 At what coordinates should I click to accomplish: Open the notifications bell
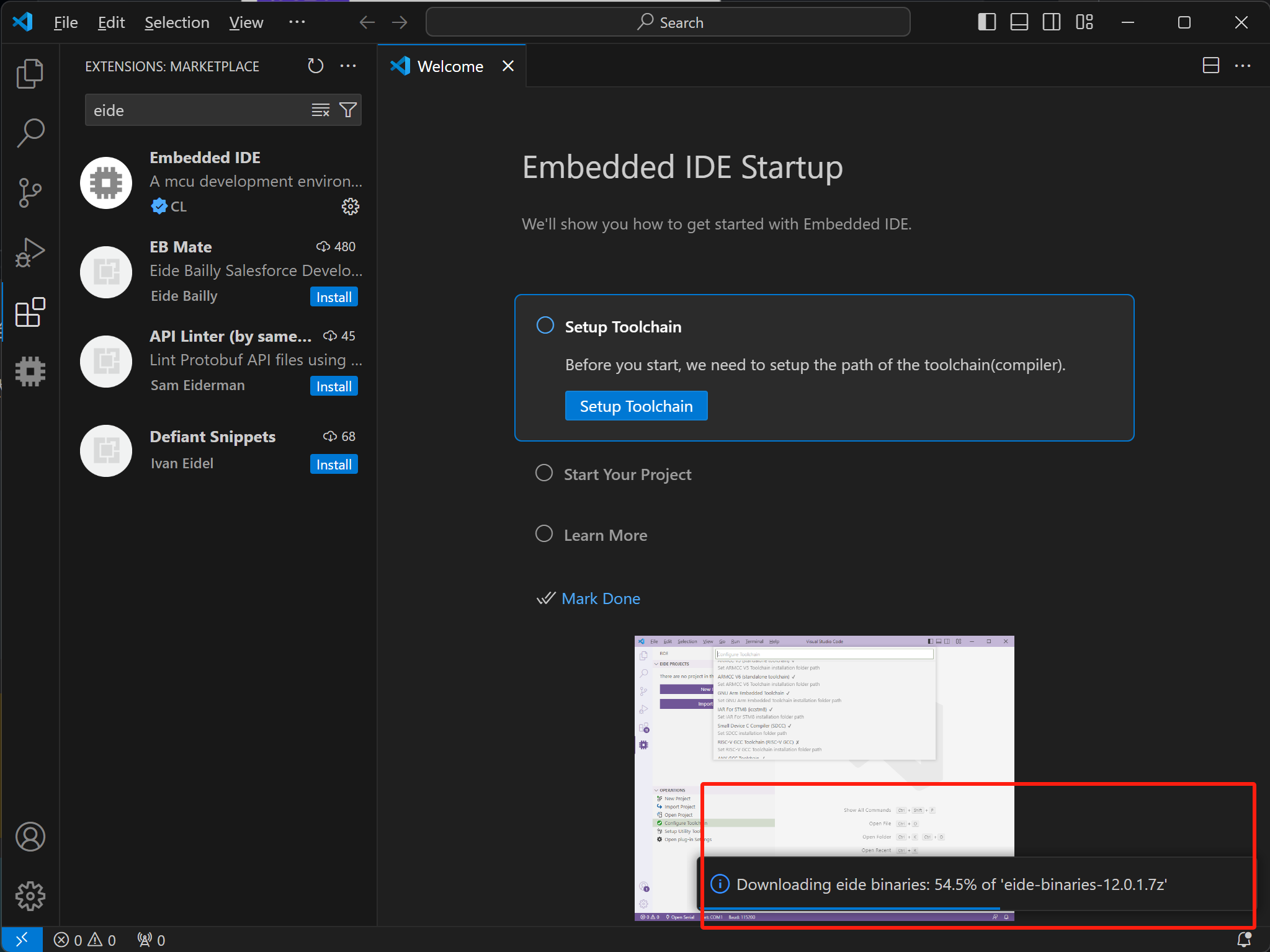(1244, 940)
